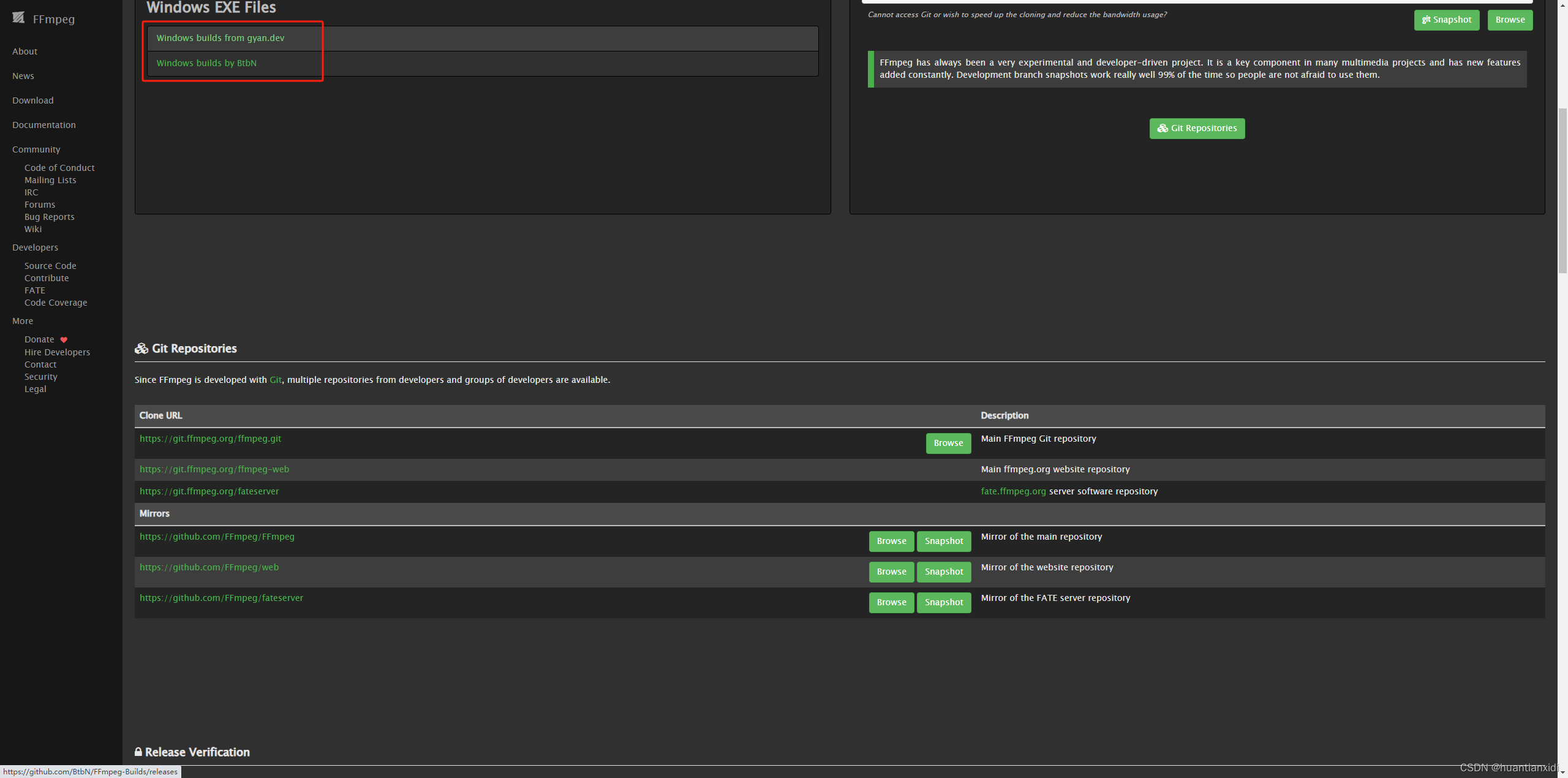Follow the Git link in description sentence

pos(276,380)
